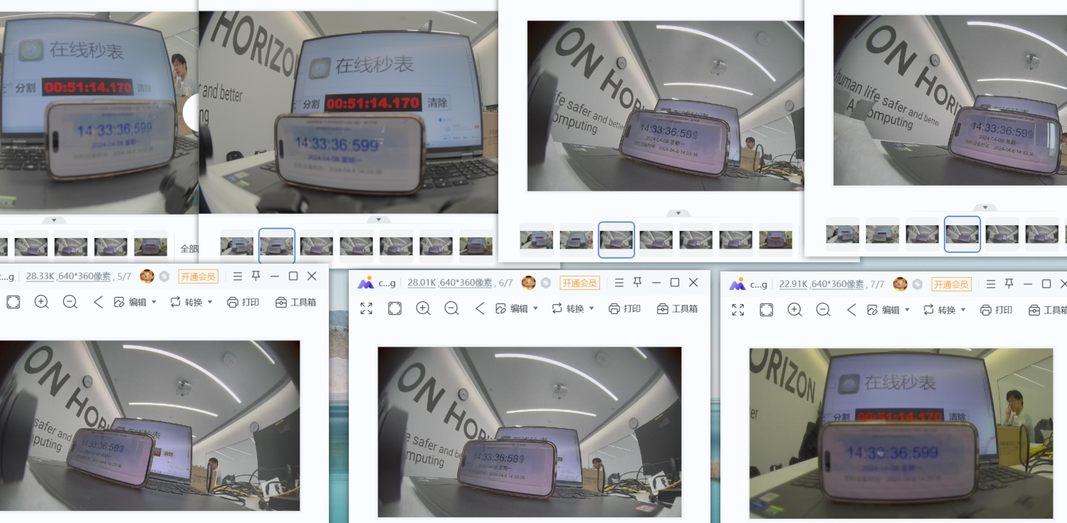This screenshot has width=1067, height=523.
Task: Open the toolbox in the 6/7 window
Action: (677, 309)
